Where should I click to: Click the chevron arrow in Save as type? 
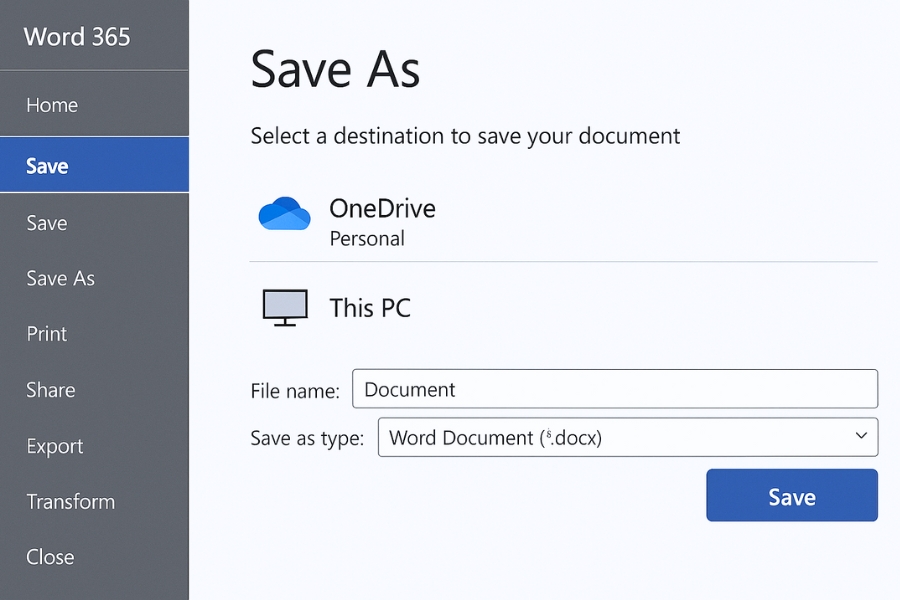point(861,436)
